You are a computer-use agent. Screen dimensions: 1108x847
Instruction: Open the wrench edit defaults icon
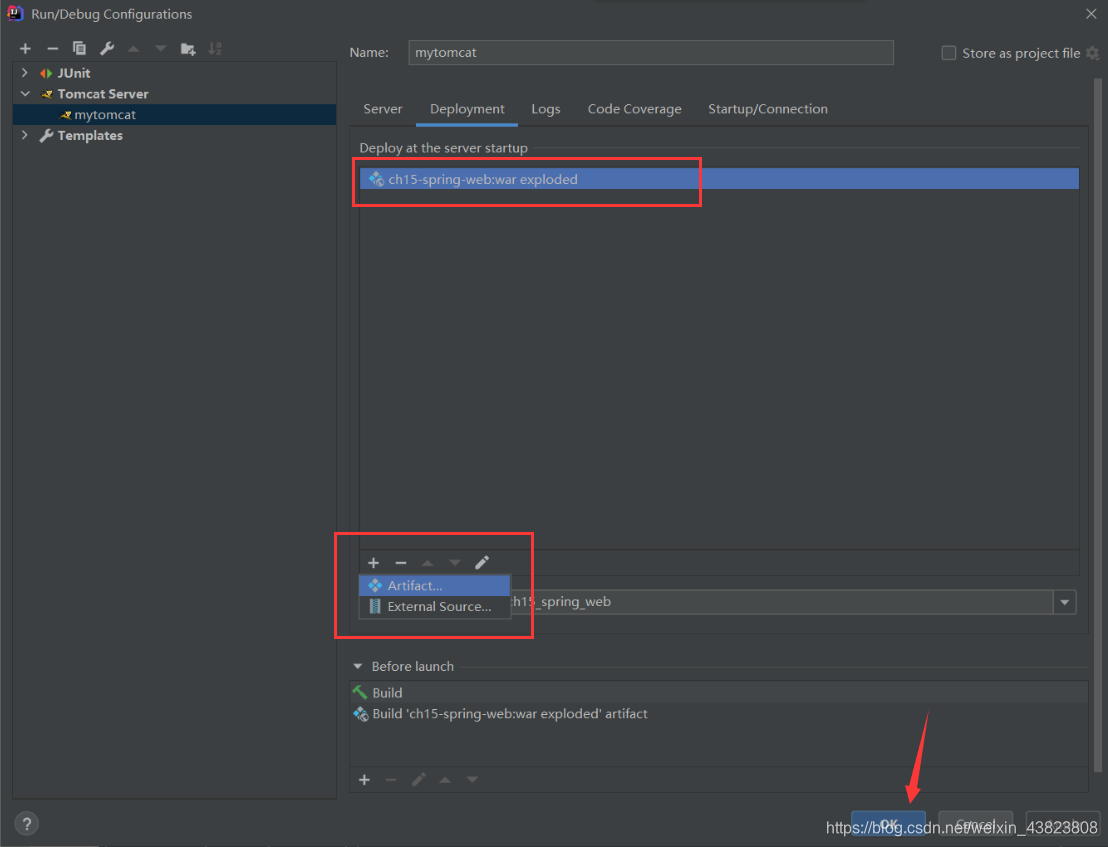(x=106, y=49)
